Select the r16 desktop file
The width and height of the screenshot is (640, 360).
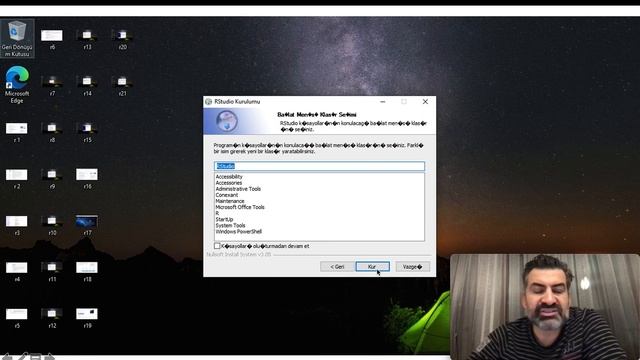(87, 178)
